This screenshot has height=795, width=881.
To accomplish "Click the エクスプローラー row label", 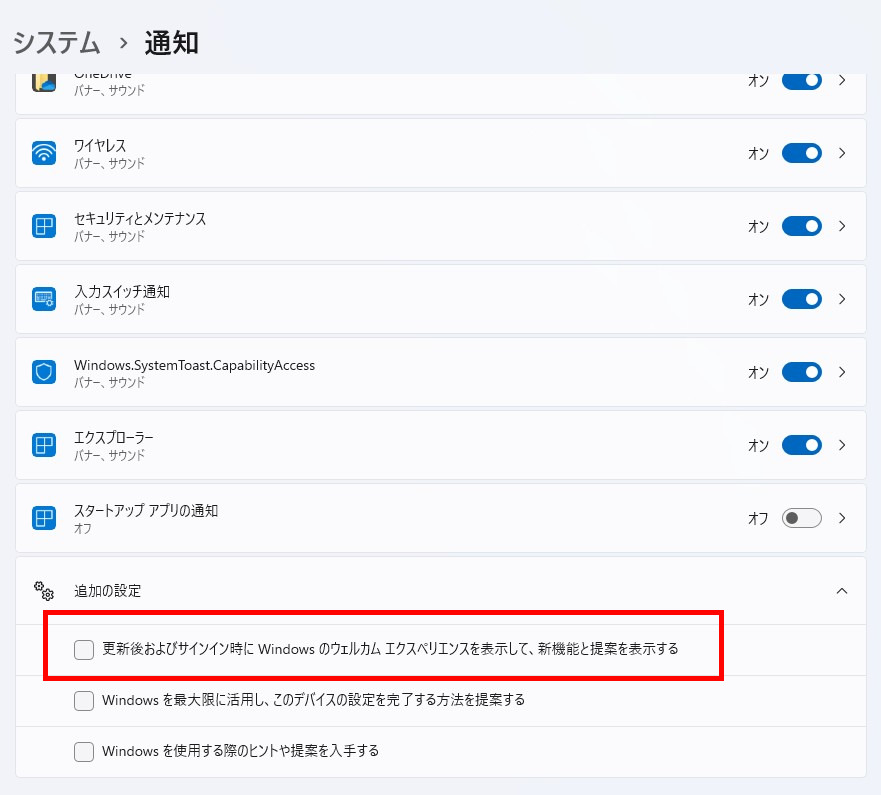I will pyautogui.click(x=113, y=438).
